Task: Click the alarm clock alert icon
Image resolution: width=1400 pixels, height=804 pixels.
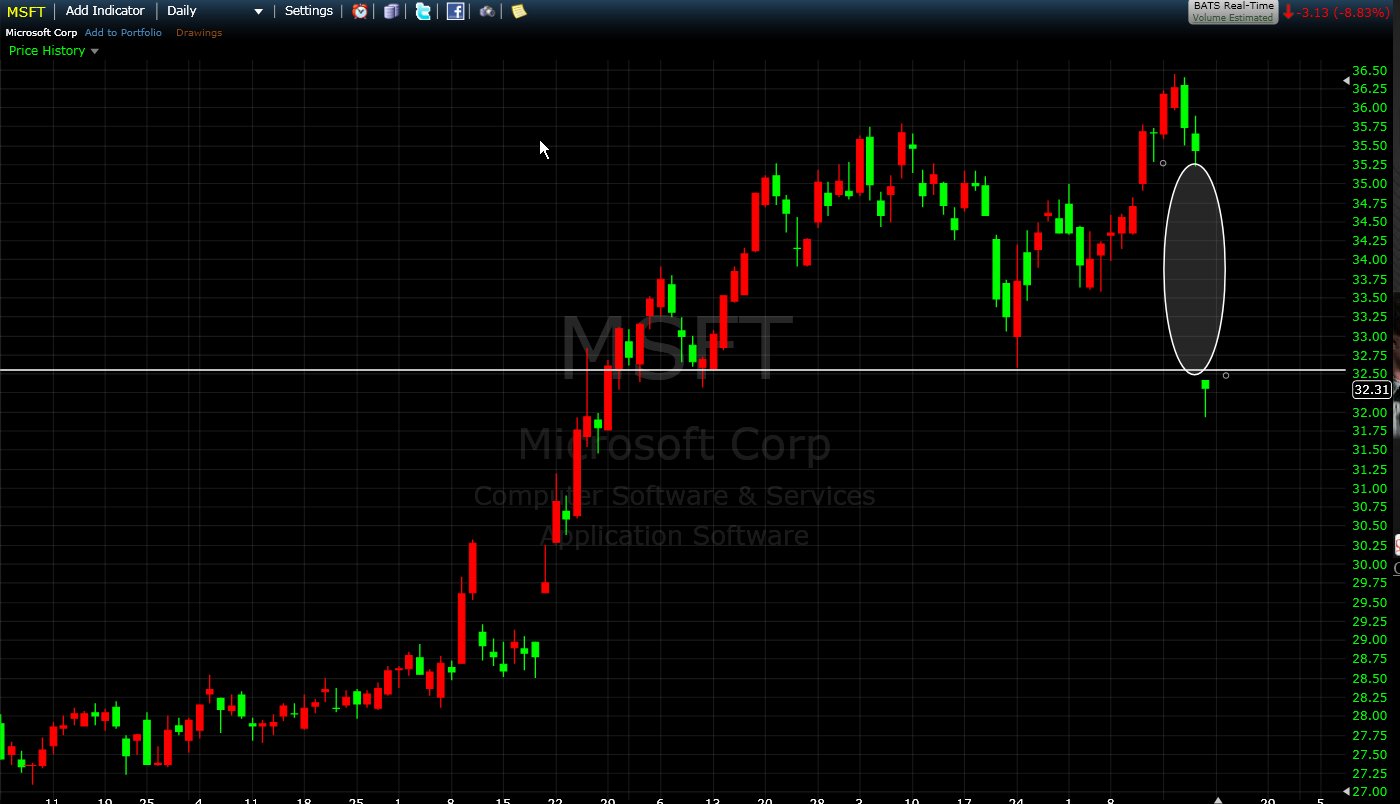Action: click(360, 12)
